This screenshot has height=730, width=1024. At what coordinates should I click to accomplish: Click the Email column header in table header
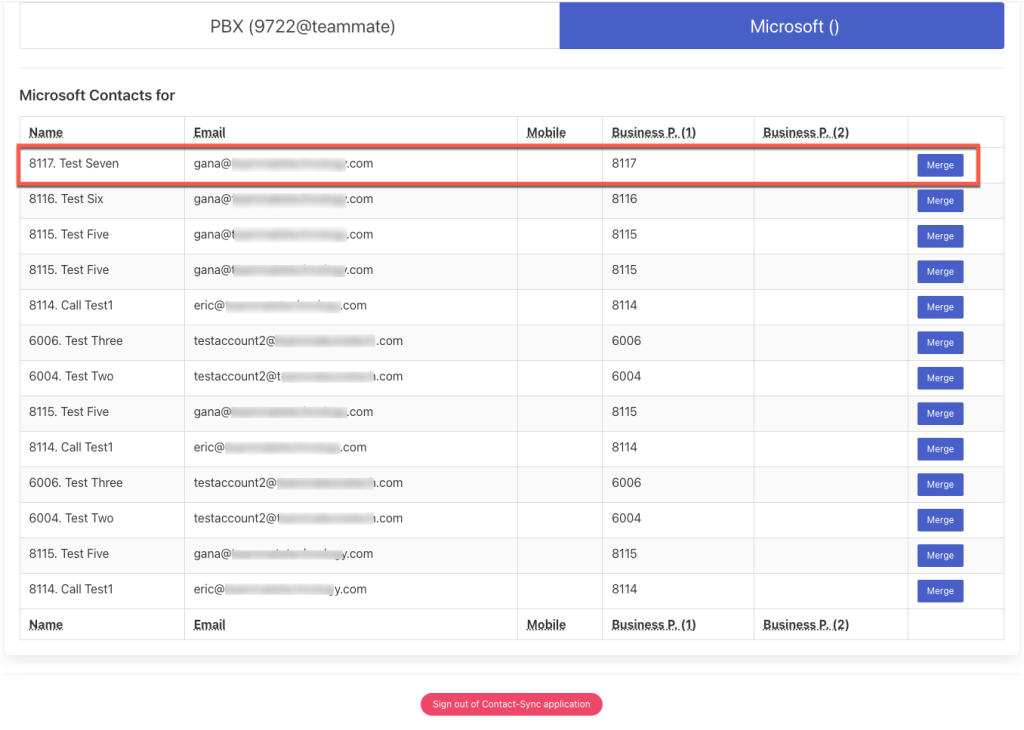pyautogui.click(x=209, y=132)
